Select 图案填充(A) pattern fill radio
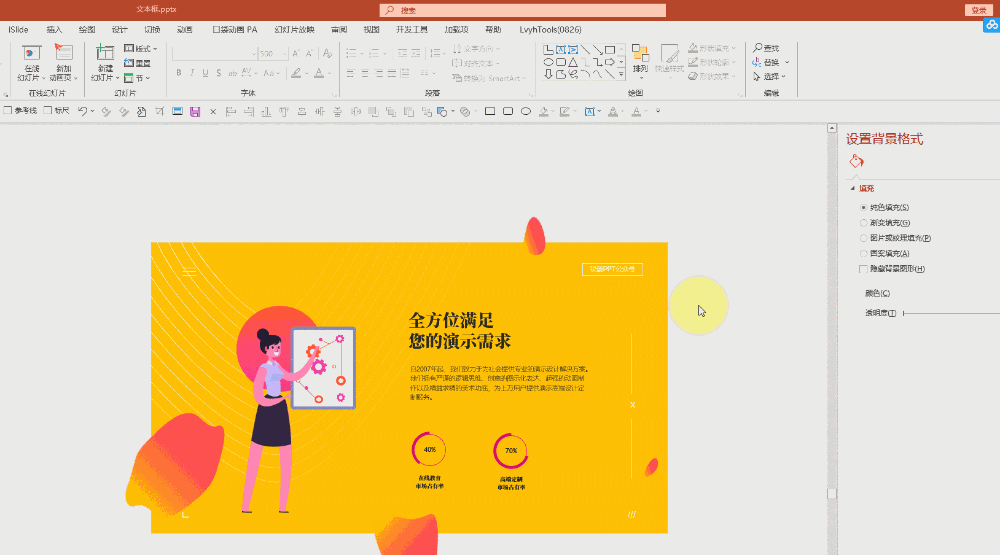1000x555 pixels. (x=864, y=253)
